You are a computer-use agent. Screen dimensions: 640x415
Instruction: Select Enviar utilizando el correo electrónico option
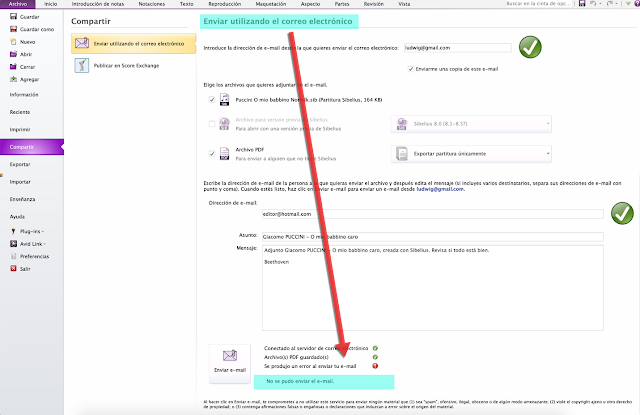(133, 44)
